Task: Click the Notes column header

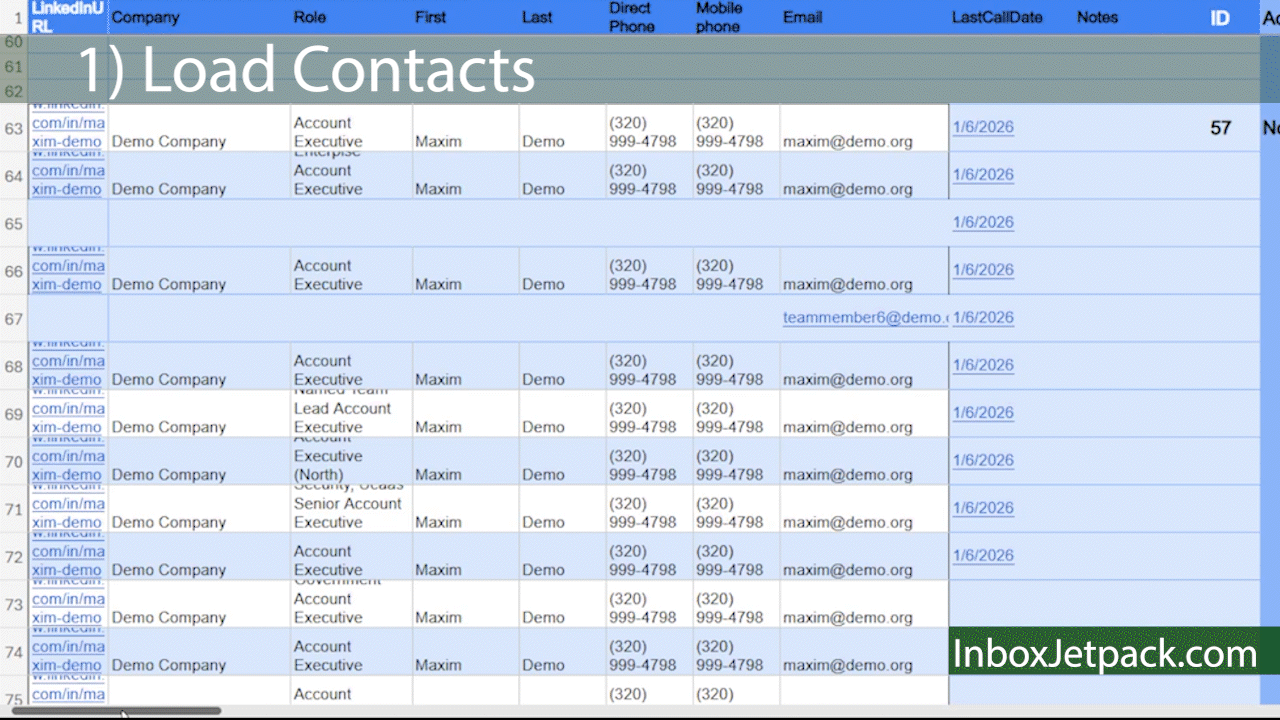Action: tap(1097, 17)
